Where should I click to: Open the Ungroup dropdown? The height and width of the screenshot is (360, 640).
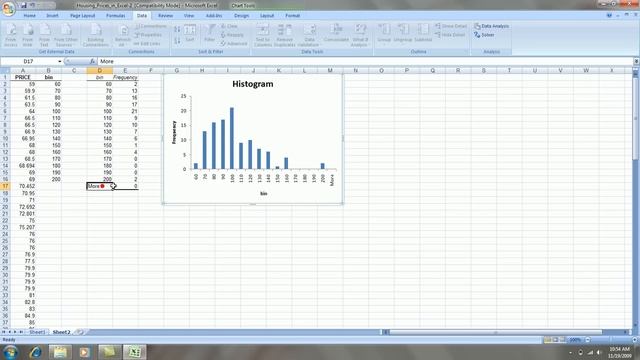[x=403, y=34]
